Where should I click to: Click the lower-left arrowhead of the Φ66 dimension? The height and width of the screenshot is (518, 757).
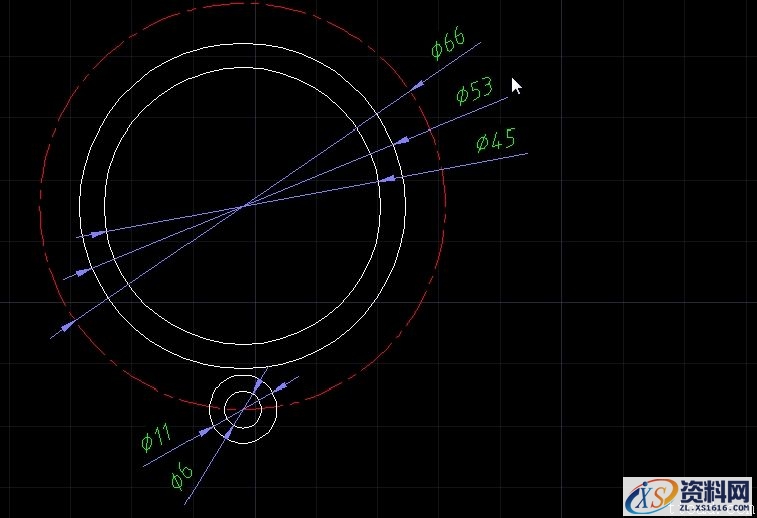point(69,324)
